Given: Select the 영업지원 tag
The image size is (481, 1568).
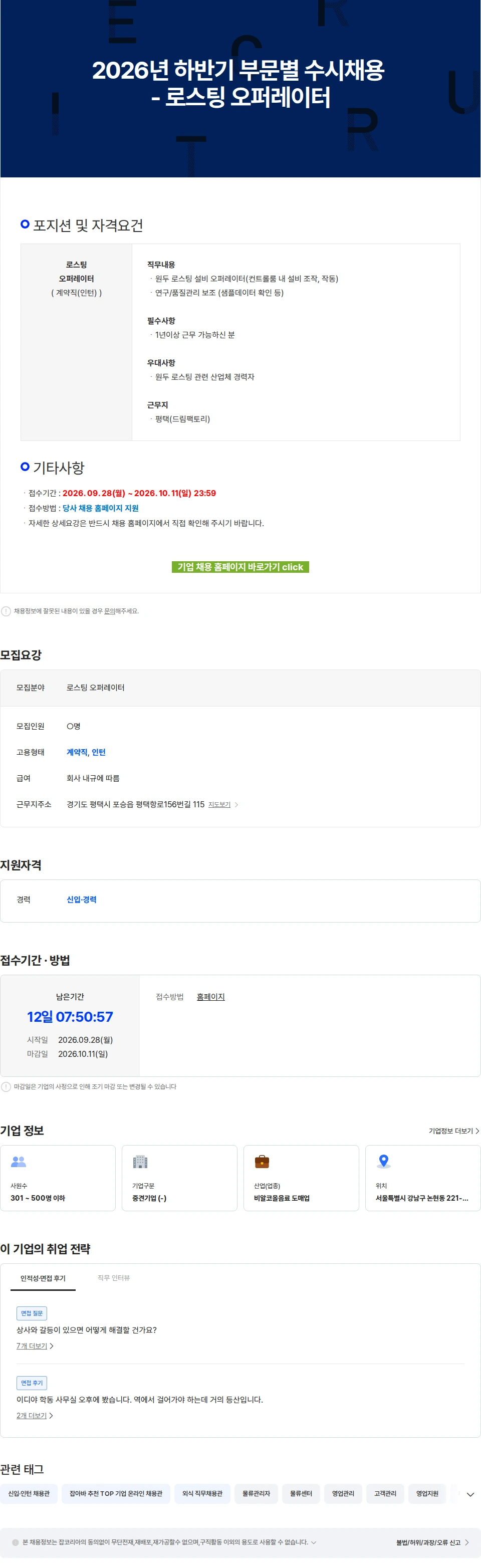Looking at the screenshot, I should tap(427, 1494).
